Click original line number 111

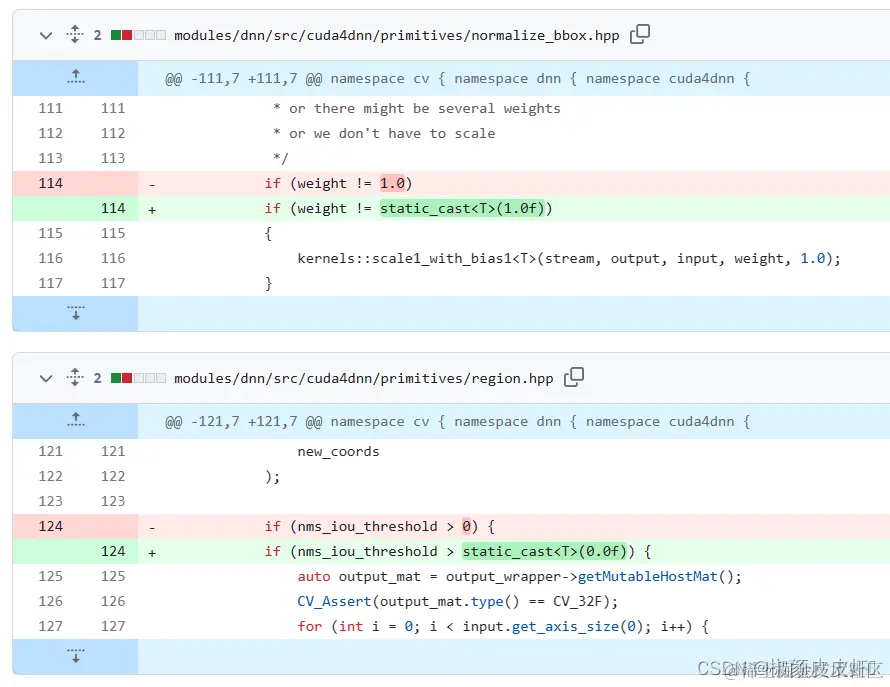coord(51,108)
